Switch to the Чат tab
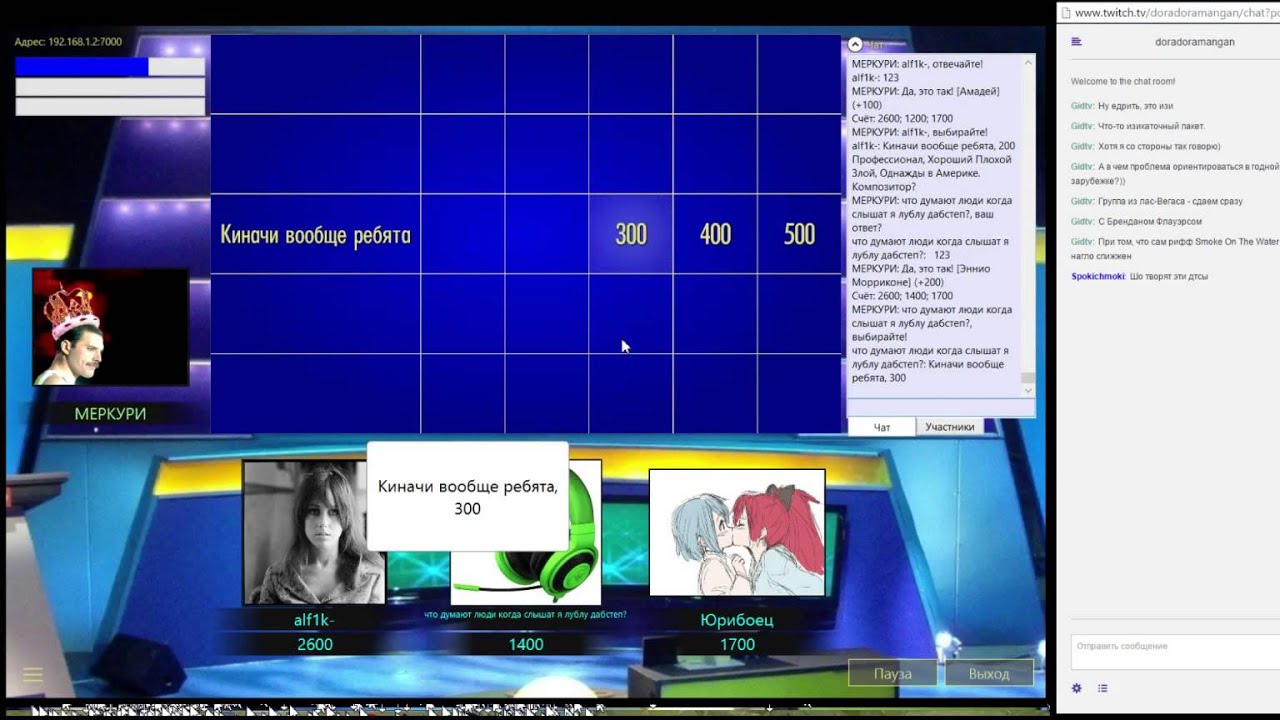 click(x=882, y=427)
